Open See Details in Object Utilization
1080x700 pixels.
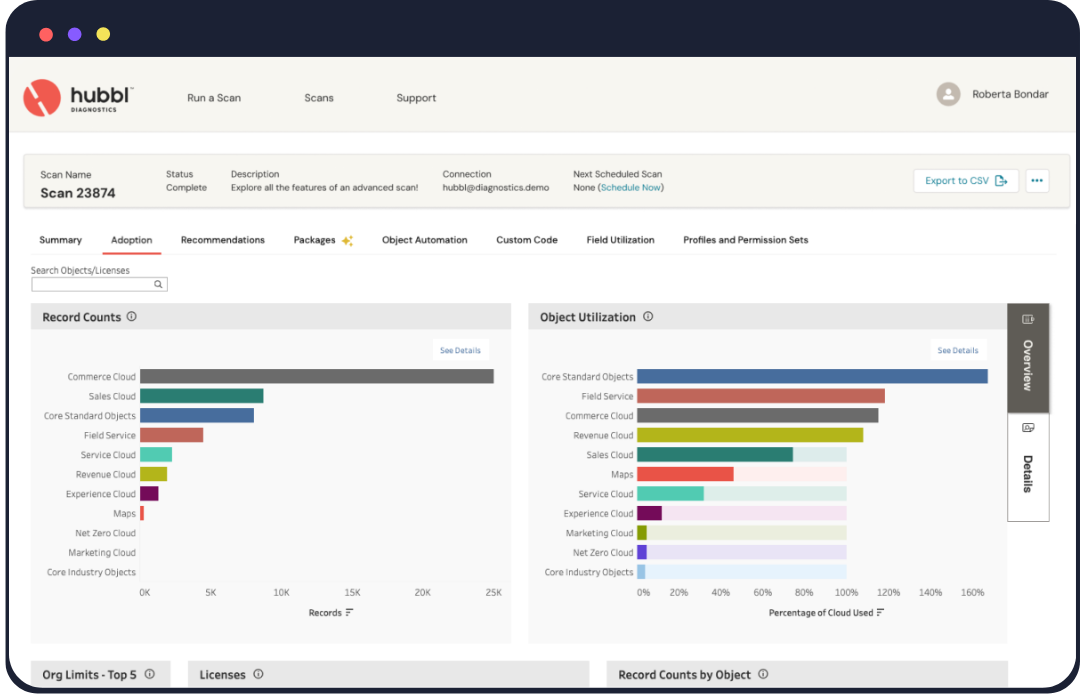coord(957,350)
